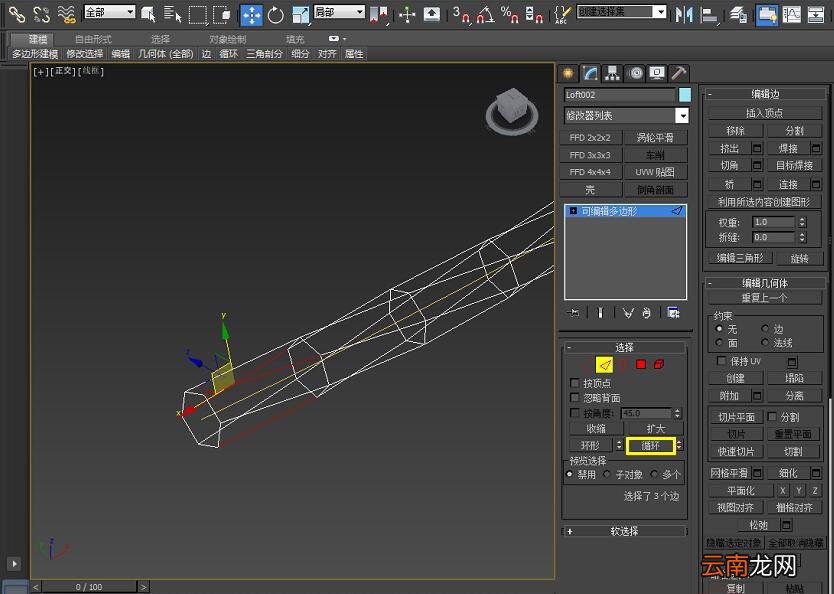Click the Loft002 object color swatch
Screen dimensions: 834x594
[685, 95]
